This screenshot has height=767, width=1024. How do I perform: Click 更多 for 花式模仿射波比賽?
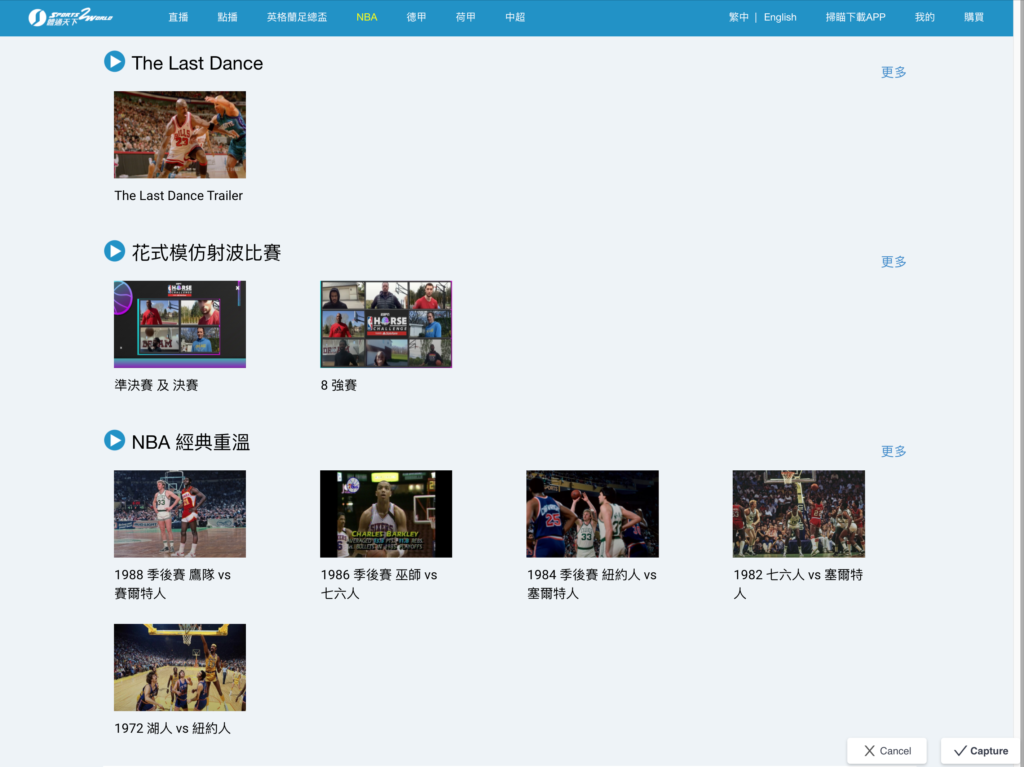(893, 261)
